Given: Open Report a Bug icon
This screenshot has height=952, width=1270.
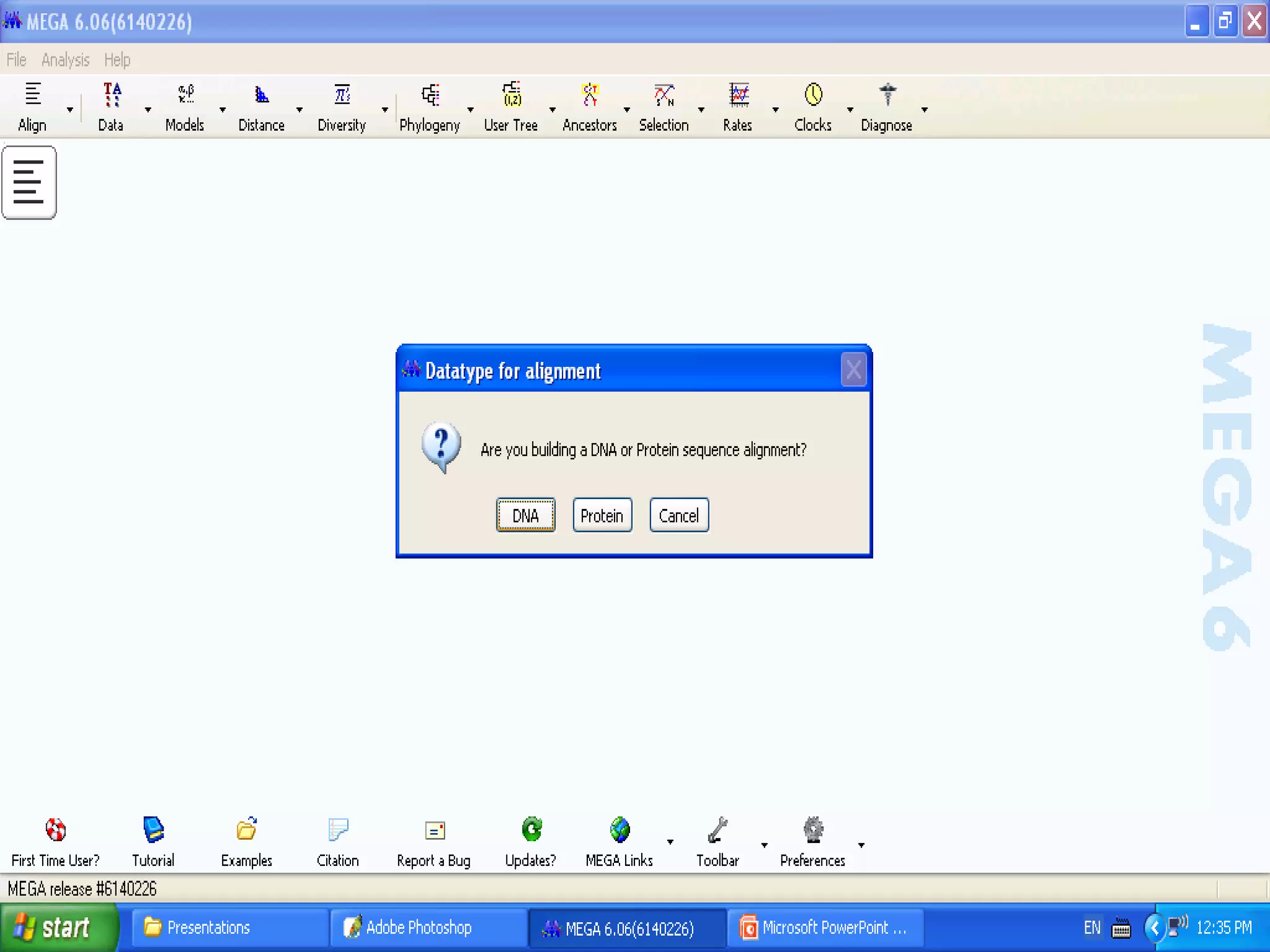Looking at the screenshot, I should pos(435,830).
